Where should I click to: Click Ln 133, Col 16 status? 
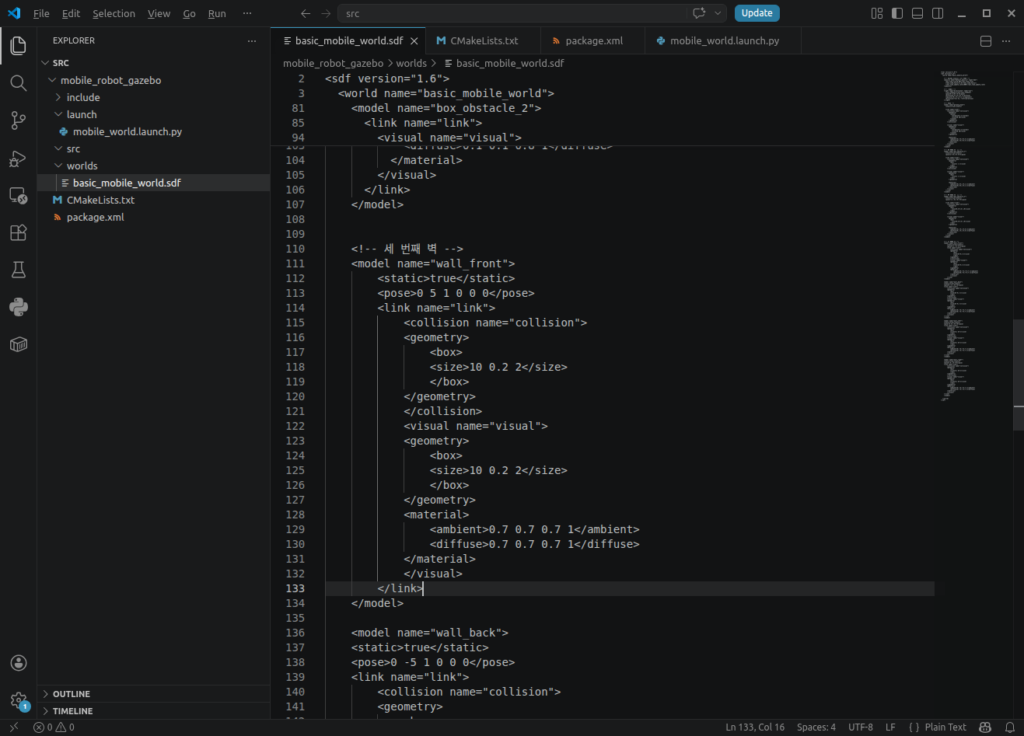point(755,727)
